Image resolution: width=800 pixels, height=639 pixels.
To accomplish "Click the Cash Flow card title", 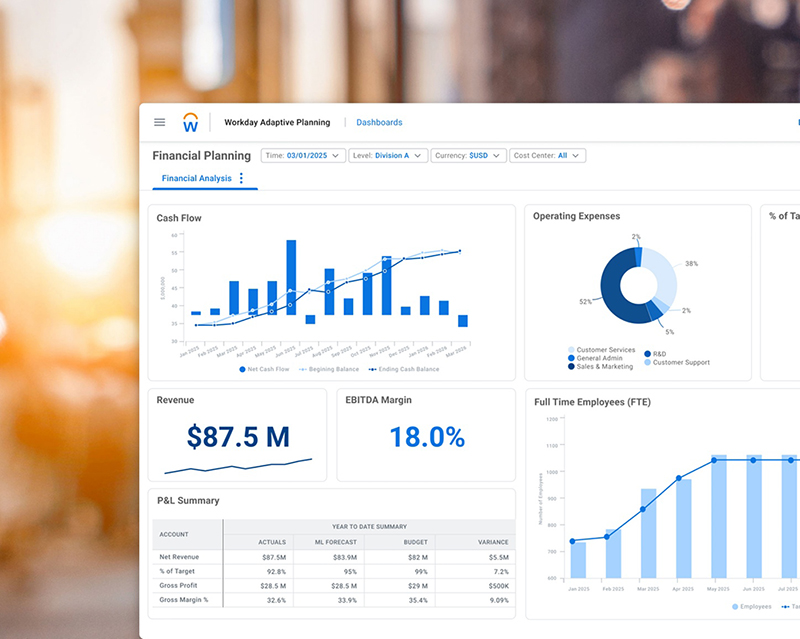I will coord(179,218).
